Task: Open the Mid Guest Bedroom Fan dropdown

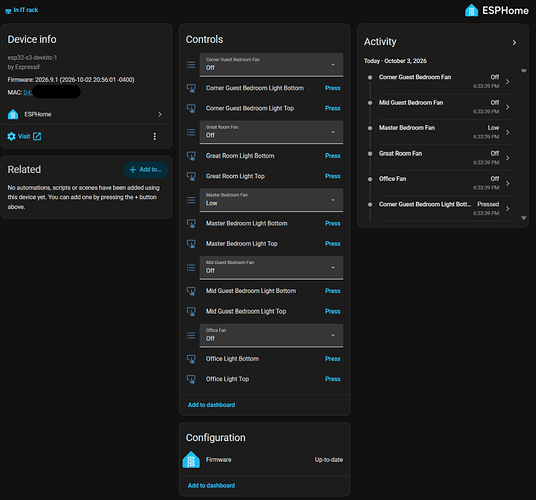Action: [271, 268]
